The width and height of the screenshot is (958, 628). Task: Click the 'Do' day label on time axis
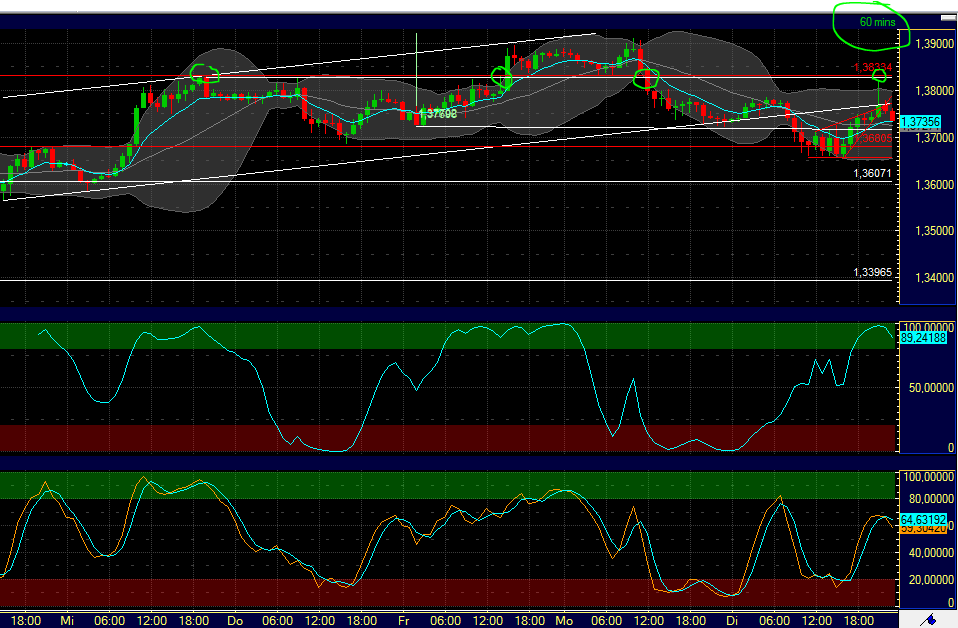[x=235, y=620]
